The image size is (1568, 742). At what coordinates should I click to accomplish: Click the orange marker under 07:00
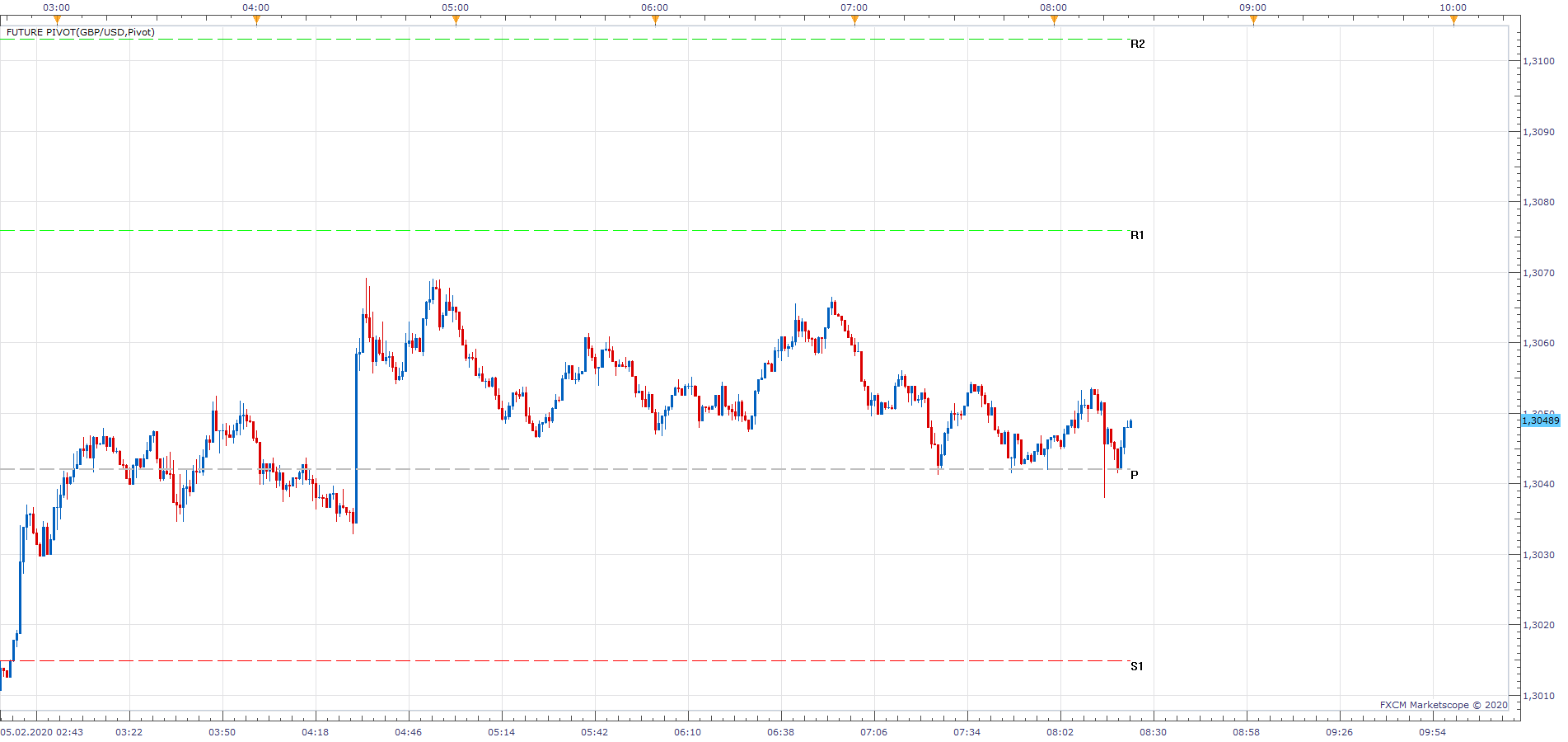click(854, 21)
